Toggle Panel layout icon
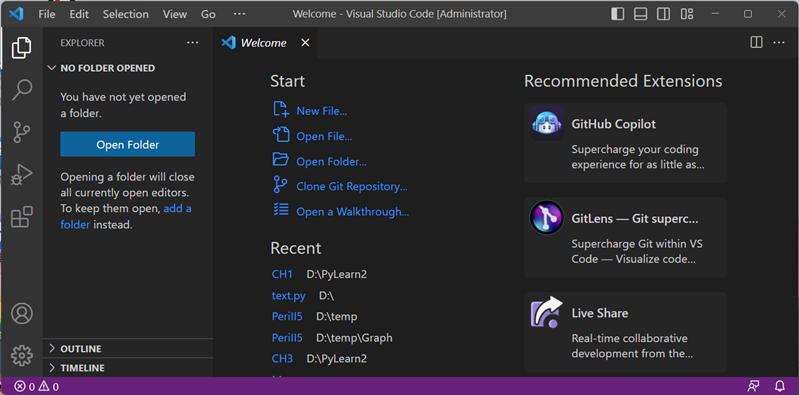Image resolution: width=799 pixels, height=395 pixels. [x=641, y=14]
